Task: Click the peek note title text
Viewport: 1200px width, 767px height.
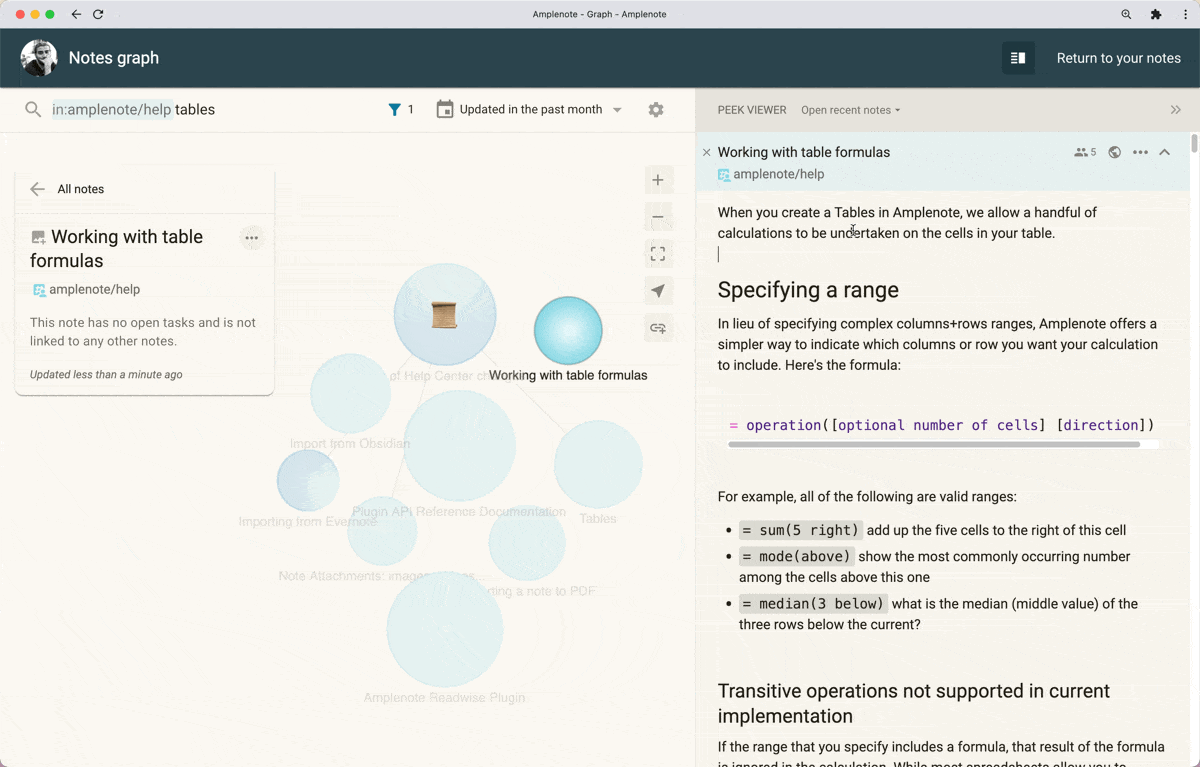Action: coord(804,152)
